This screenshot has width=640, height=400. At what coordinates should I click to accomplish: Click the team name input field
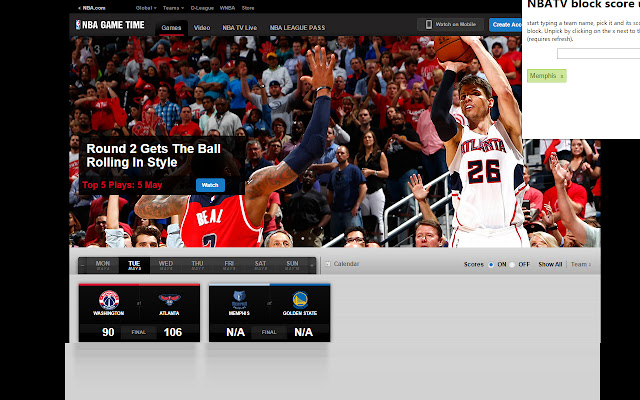click(x=598, y=53)
